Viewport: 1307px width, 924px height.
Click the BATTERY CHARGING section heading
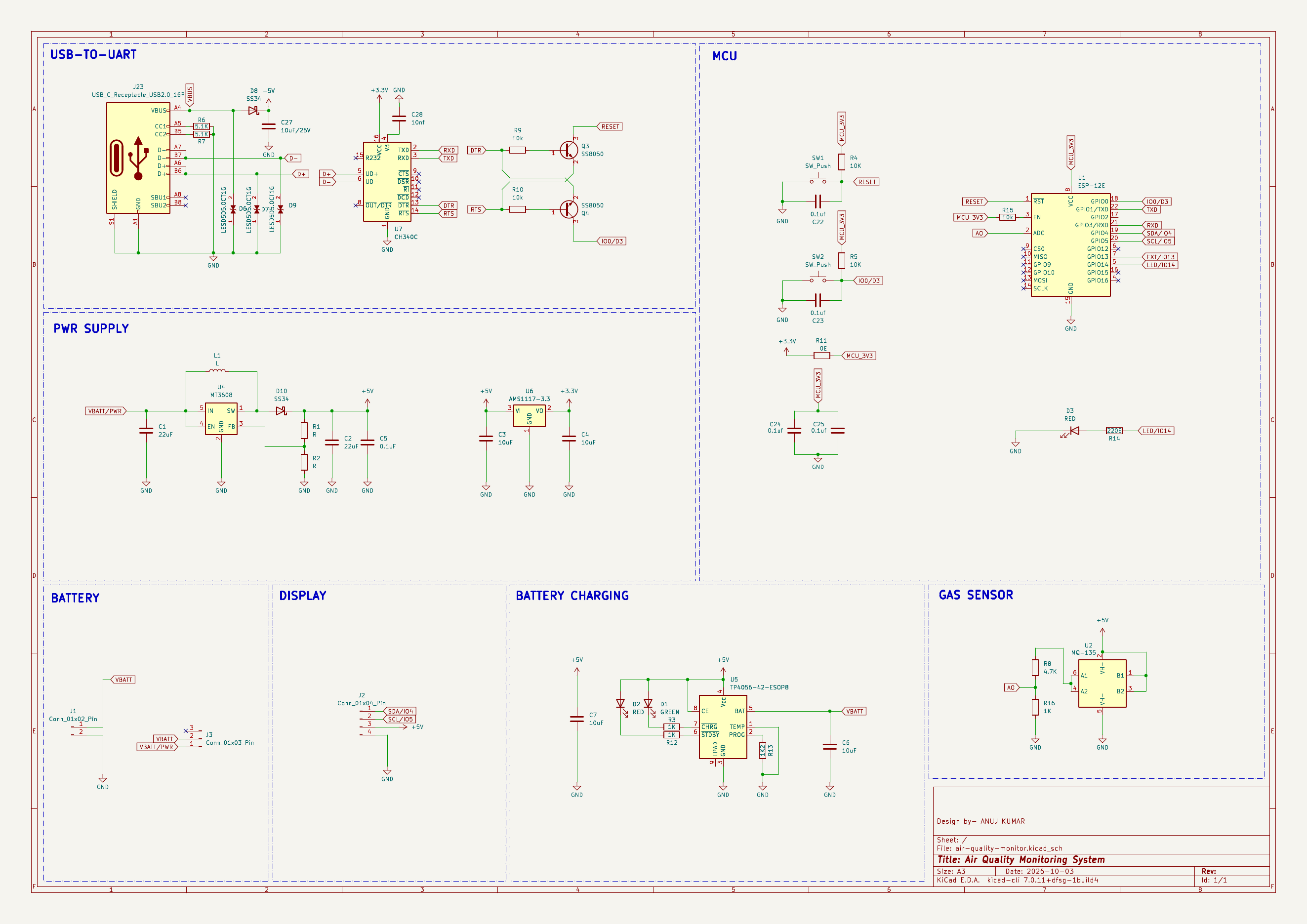[572, 596]
